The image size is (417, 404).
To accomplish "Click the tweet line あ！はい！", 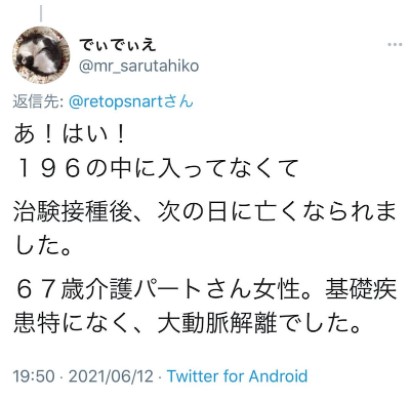I will tap(70, 134).
